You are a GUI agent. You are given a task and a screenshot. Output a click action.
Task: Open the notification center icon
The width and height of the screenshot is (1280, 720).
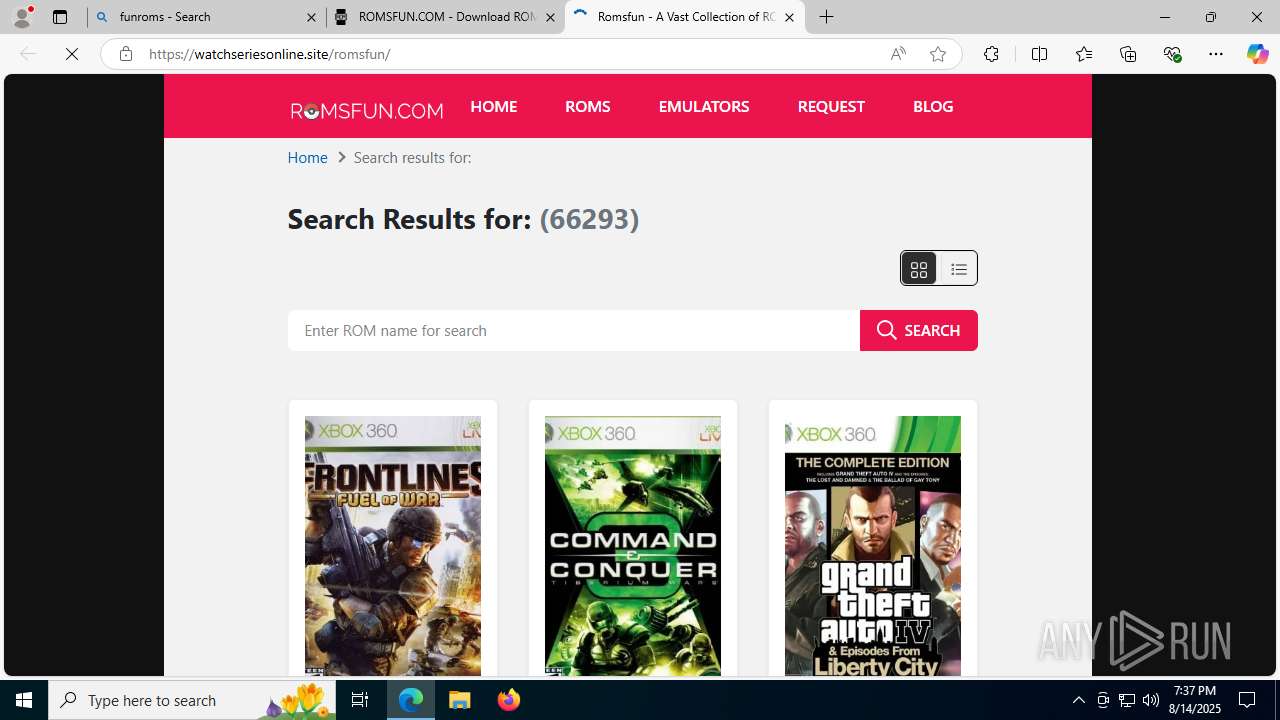pyautogui.click(x=1248, y=700)
